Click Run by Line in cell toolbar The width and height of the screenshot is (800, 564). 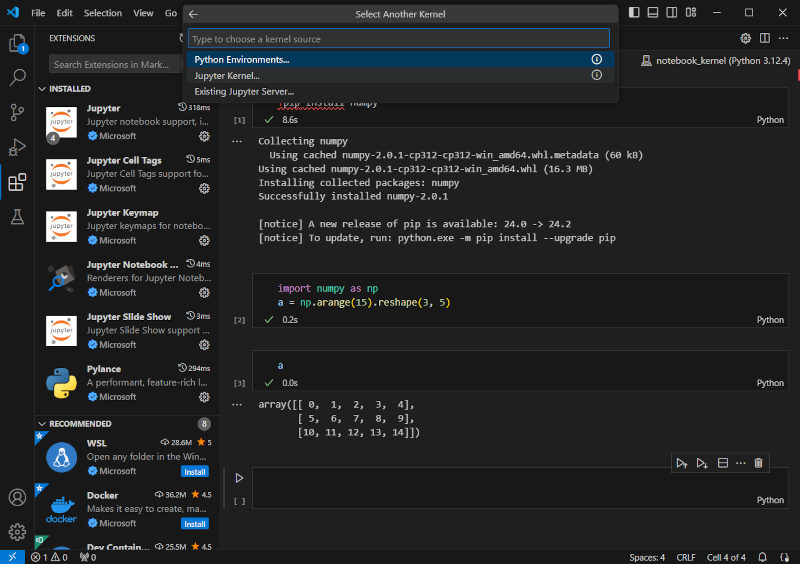(x=682, y=463)
